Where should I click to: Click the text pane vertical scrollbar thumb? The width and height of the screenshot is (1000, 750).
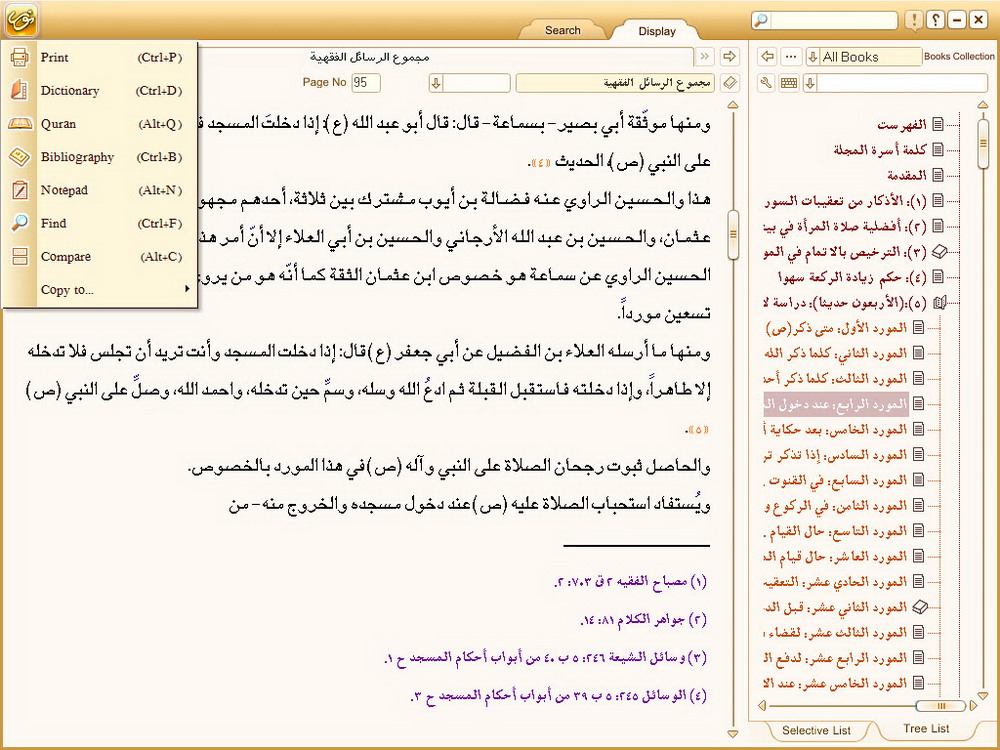733,235
